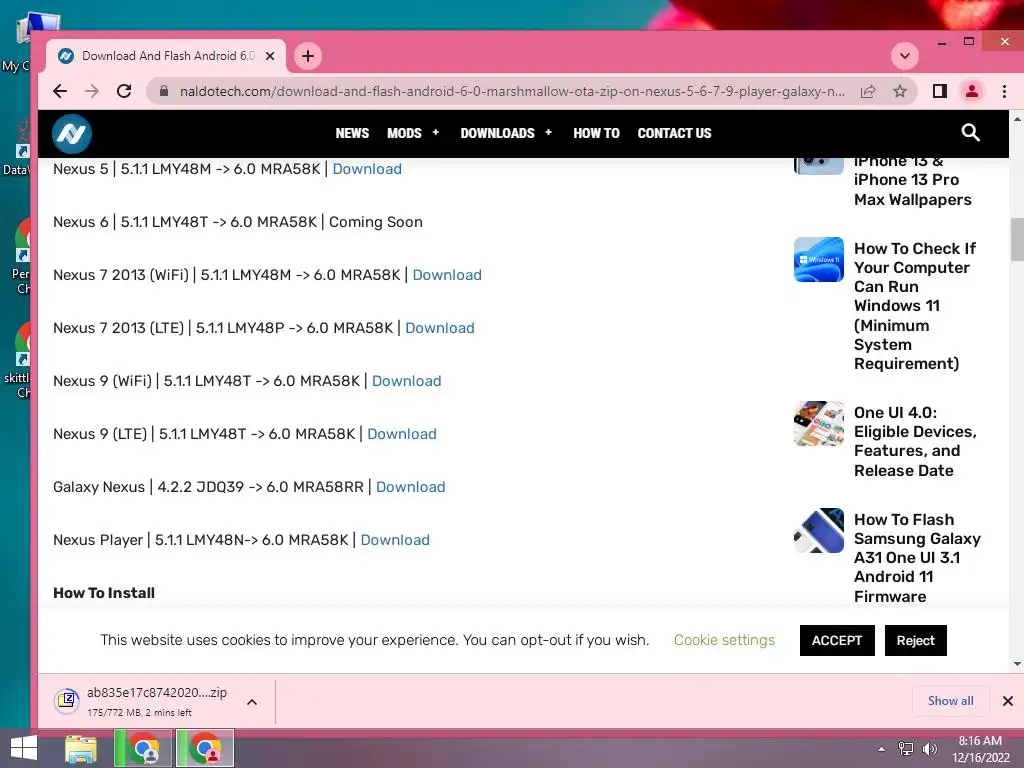Screen dimensions: 1024x768
Task: Open Samsung Galaxy A31 firmware article
Action: [917, 558]
